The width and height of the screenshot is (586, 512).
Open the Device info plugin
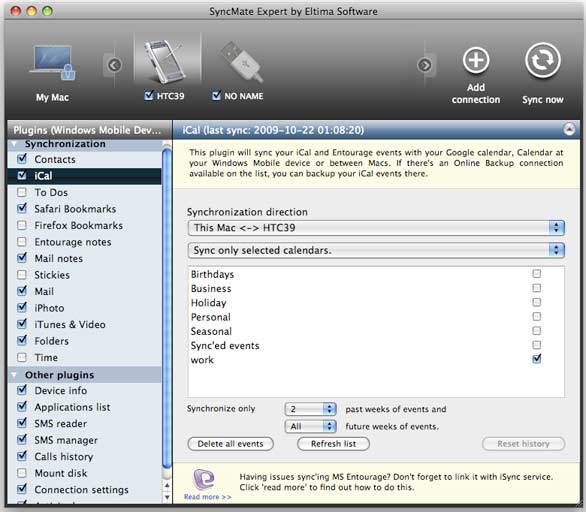pyautogui.click(x=84, y=390)
